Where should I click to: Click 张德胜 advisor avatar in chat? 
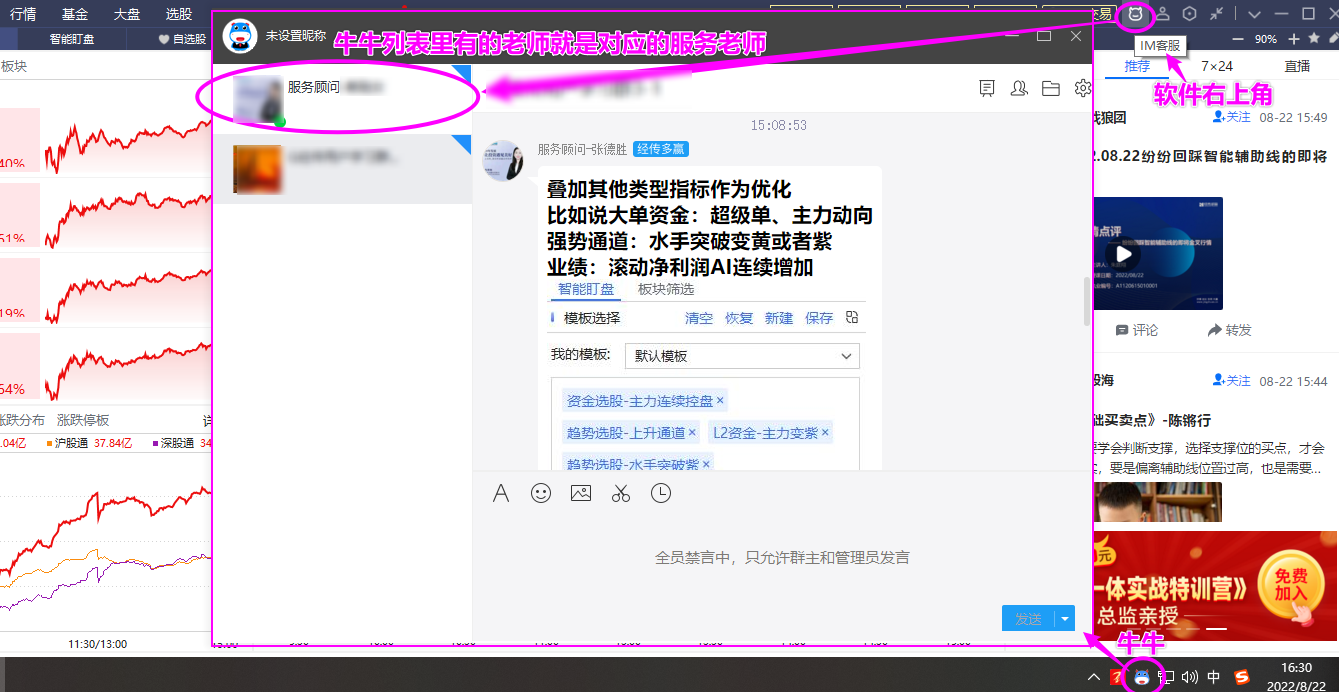tap(504, 160)
